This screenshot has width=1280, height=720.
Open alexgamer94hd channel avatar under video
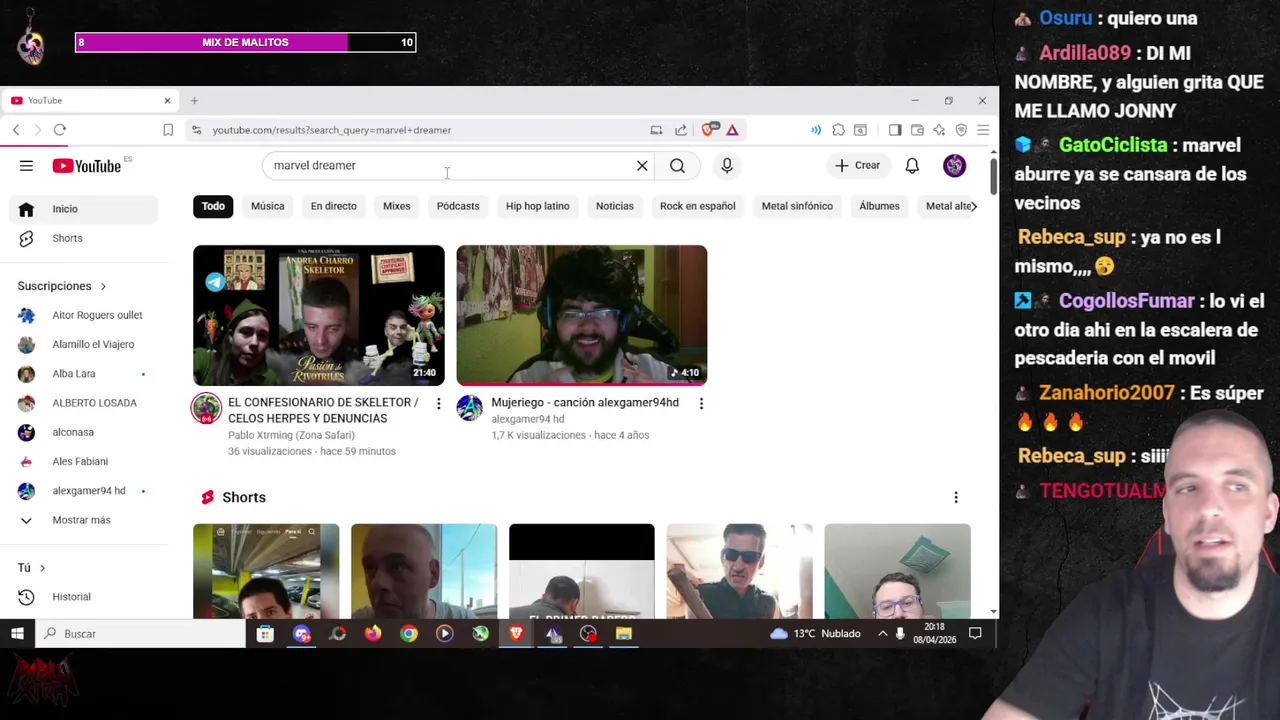(x=469, y=408)
